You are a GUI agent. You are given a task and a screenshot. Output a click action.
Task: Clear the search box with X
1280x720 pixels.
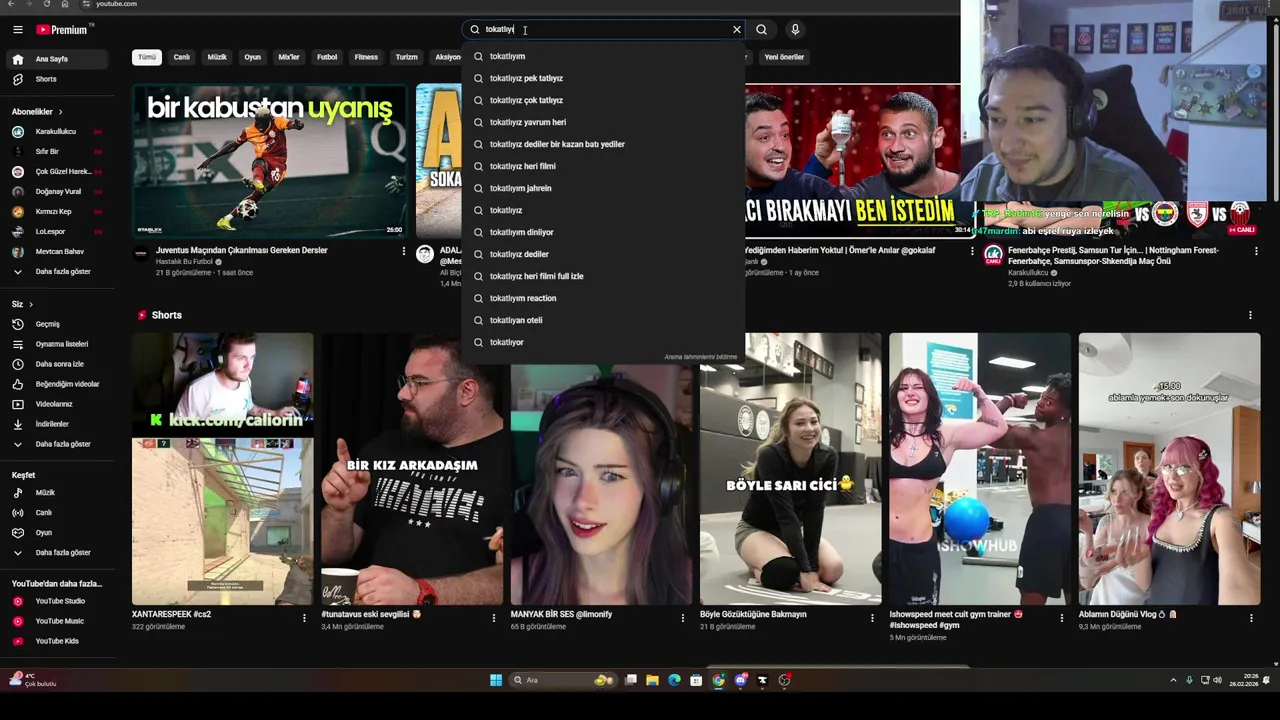(x=737, y=30)
